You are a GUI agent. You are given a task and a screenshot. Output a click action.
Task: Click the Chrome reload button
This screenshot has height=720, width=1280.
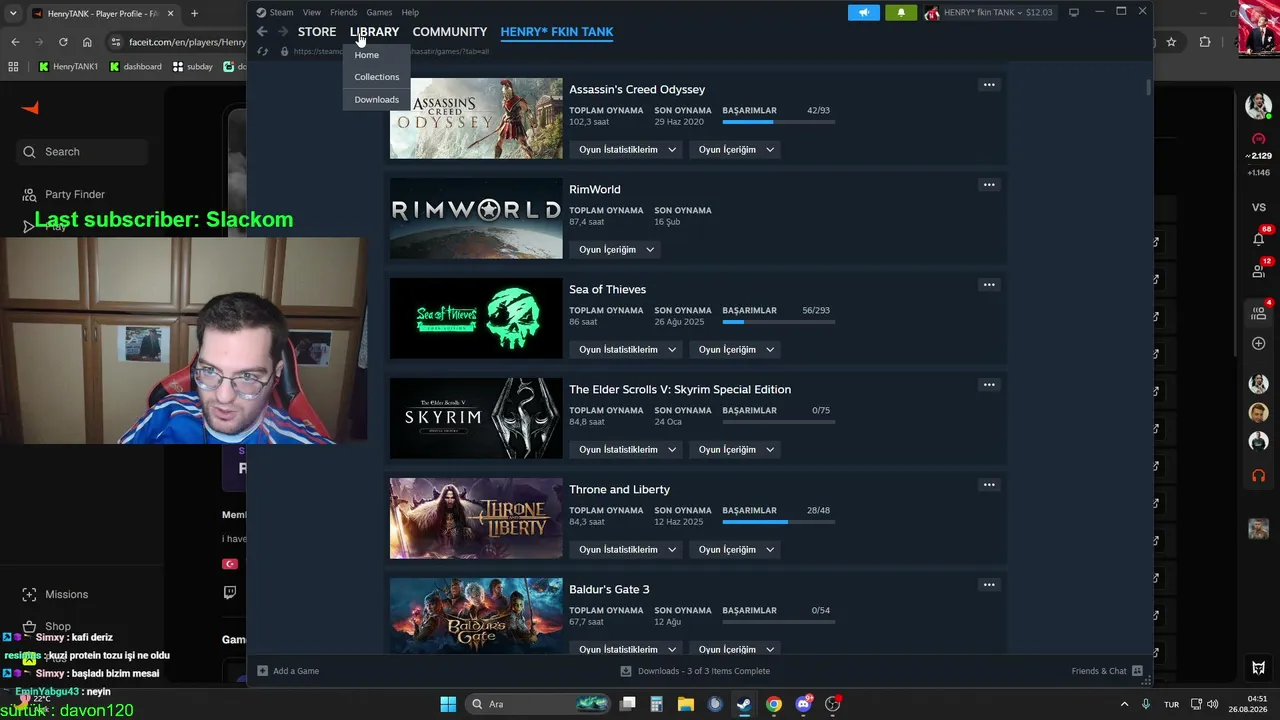[63, 42]
